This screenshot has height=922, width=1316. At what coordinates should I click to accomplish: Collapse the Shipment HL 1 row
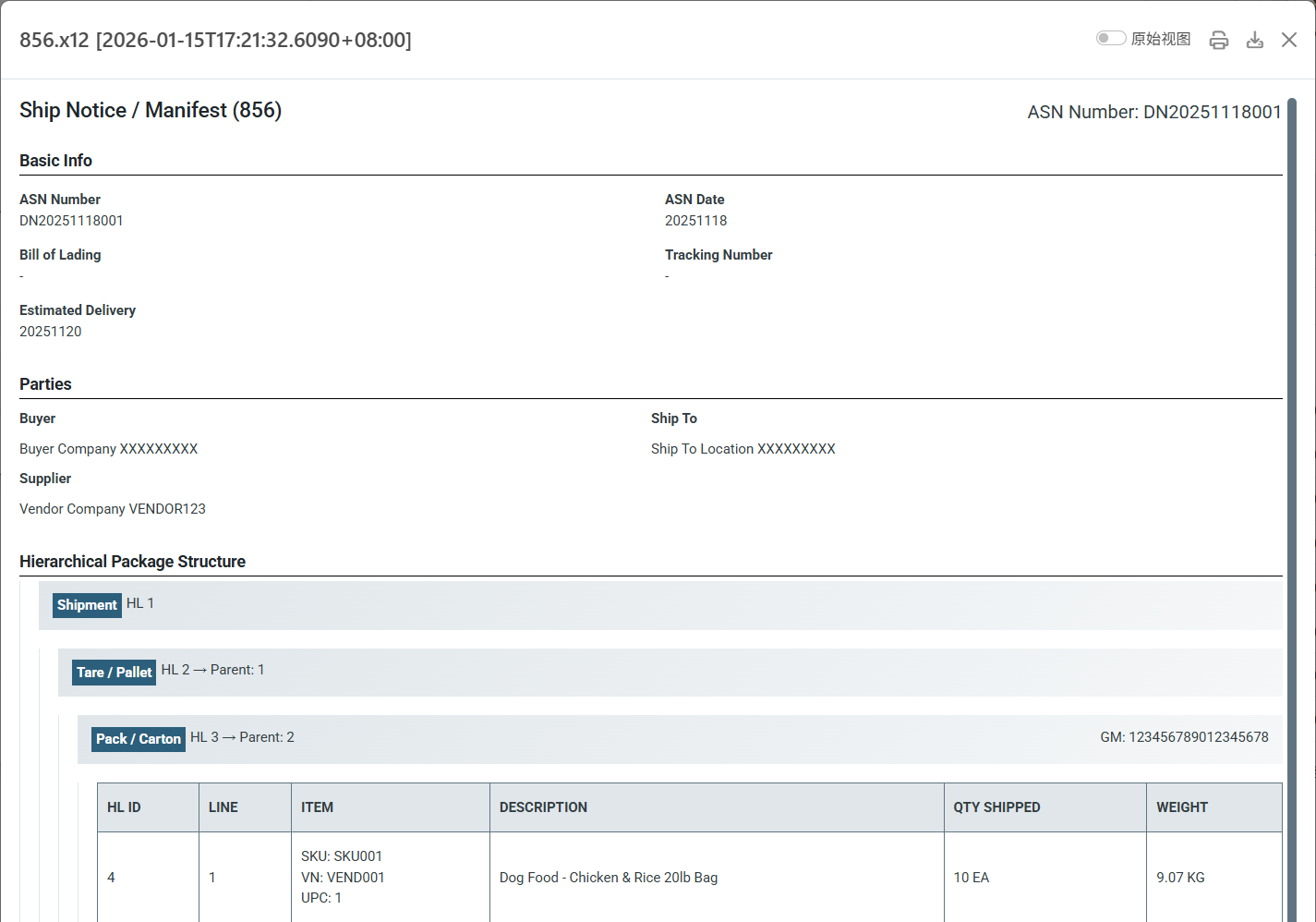pyautogui.click(x=659, y=605)
